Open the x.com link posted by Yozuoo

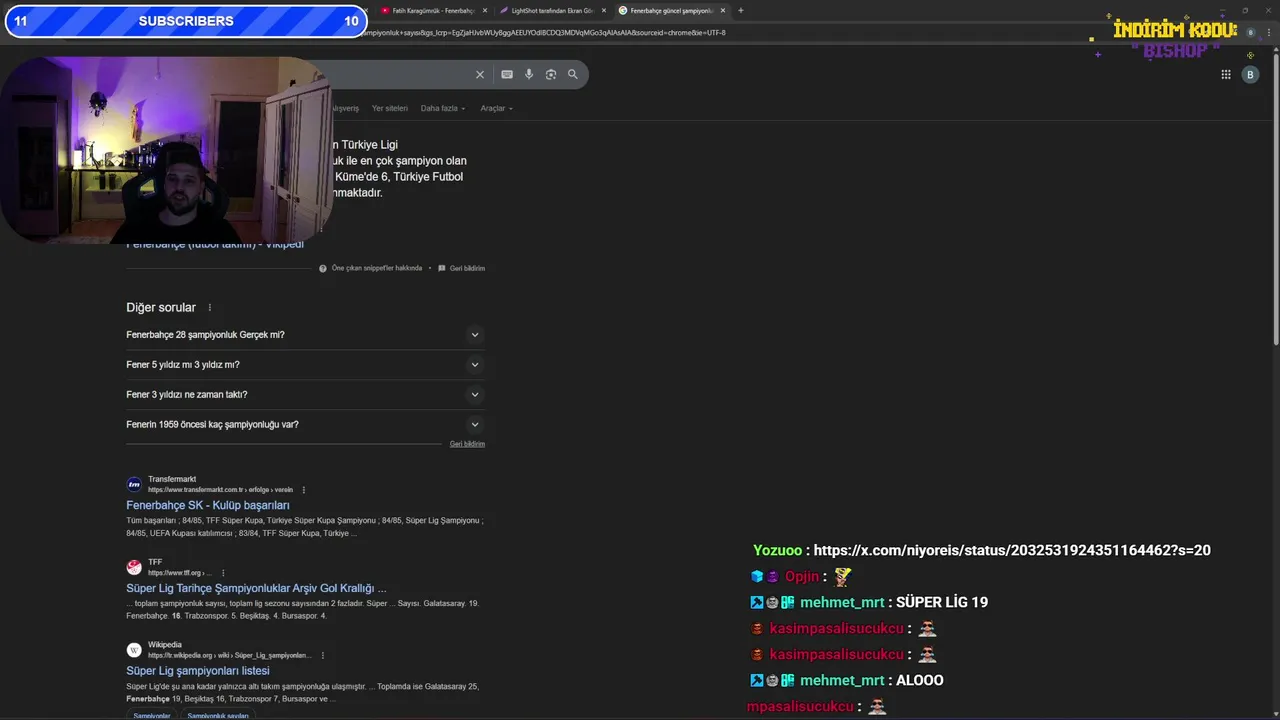tap(1012, 550)
